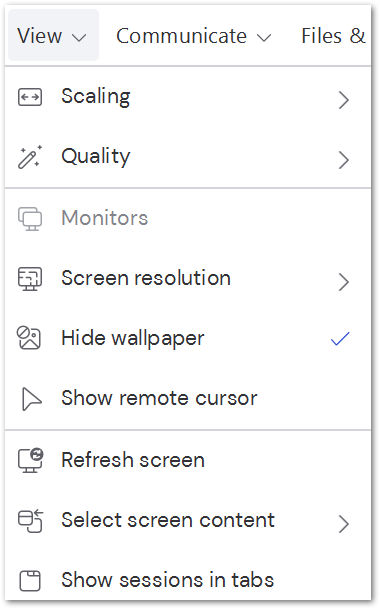Screen dimensions: 380x609
Task: Click the Refresh screen monitor icon
Action: tap(31, 460)
